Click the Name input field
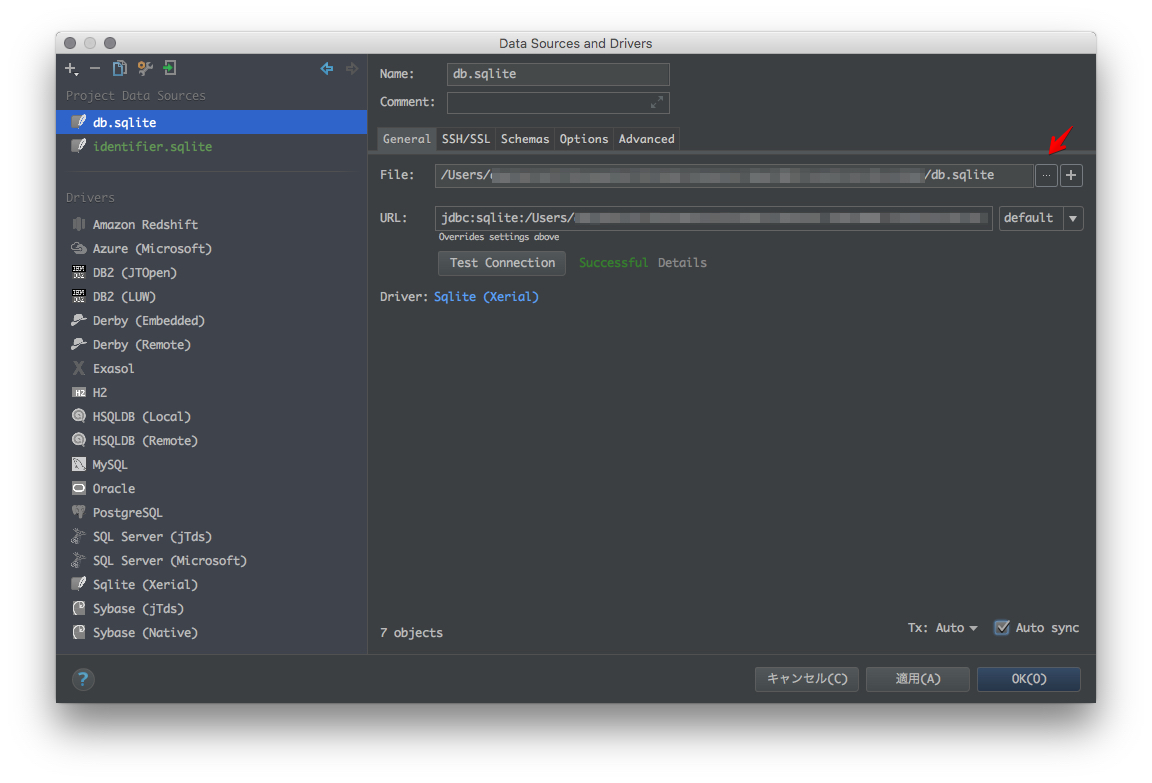The height and width of the screenshot is (783, 1152). (558, 74)
